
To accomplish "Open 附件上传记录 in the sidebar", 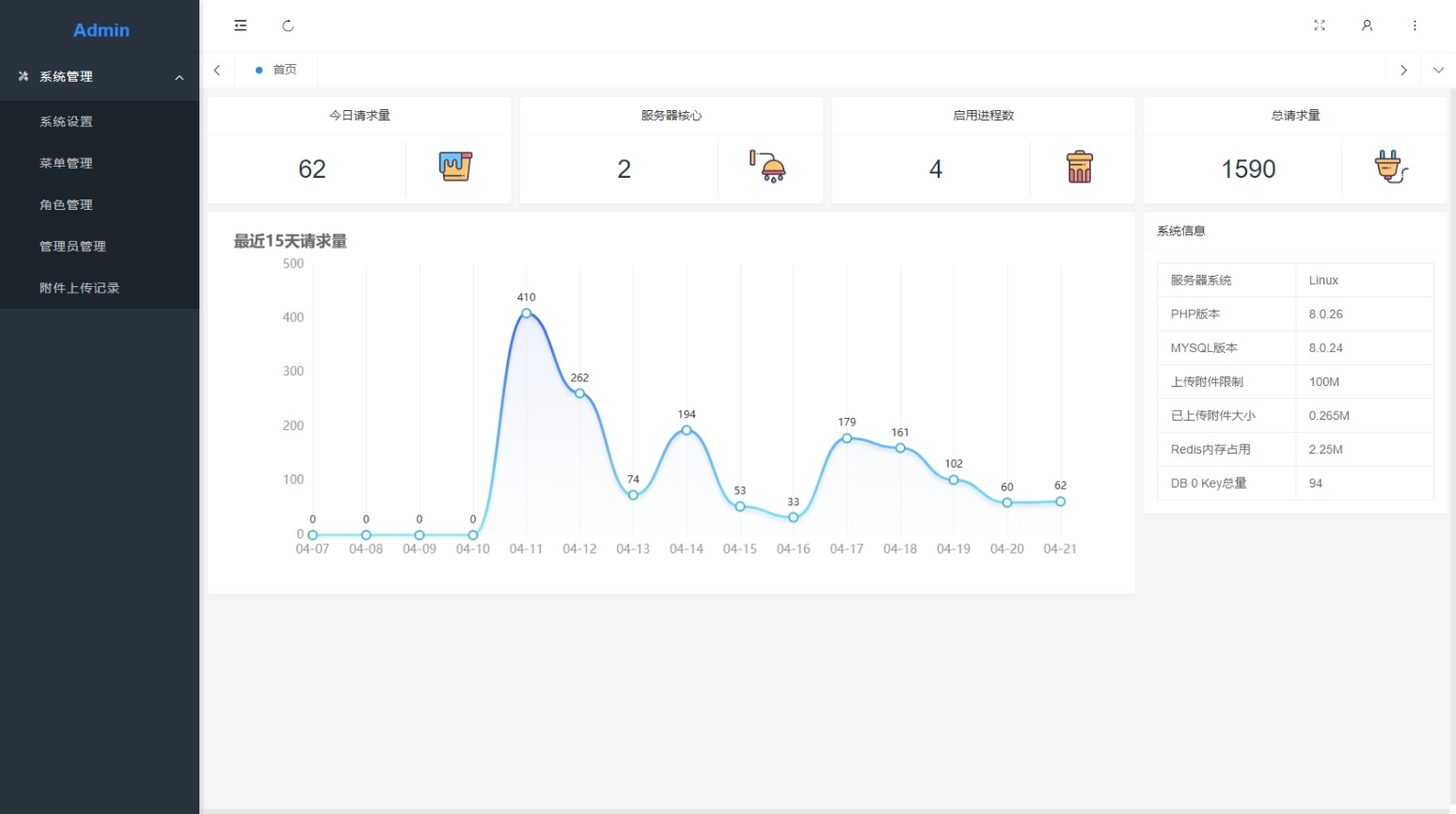I will [x=100, y=288].
